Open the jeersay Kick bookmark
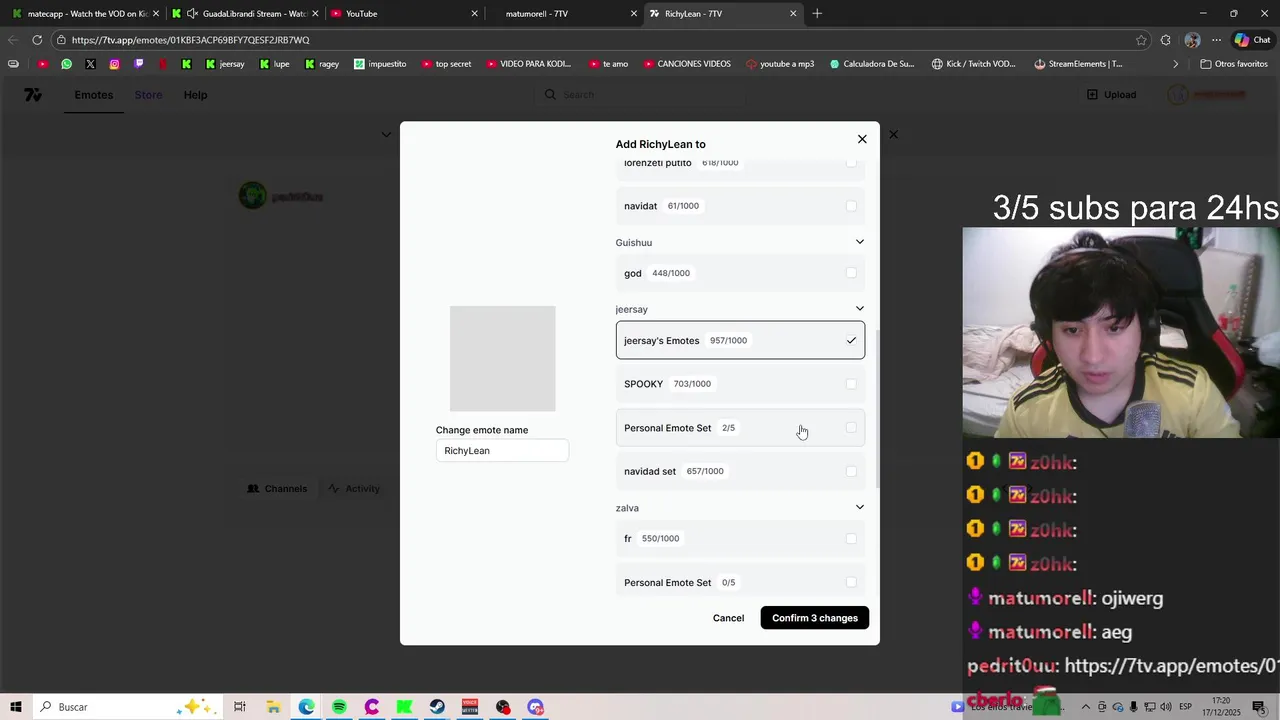Image resolution: width=1280 pixels, height=720 pixels. tap(225, 64)
